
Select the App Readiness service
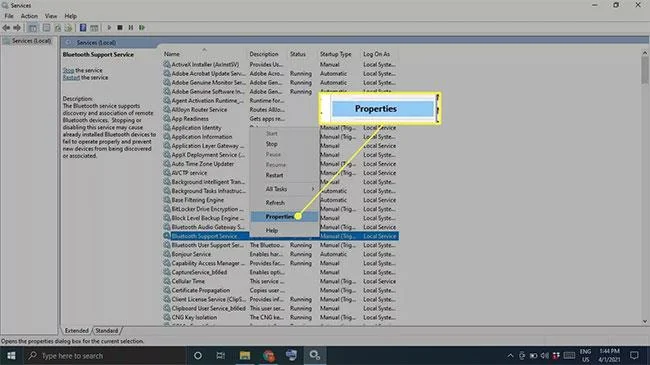click(281, 119)
